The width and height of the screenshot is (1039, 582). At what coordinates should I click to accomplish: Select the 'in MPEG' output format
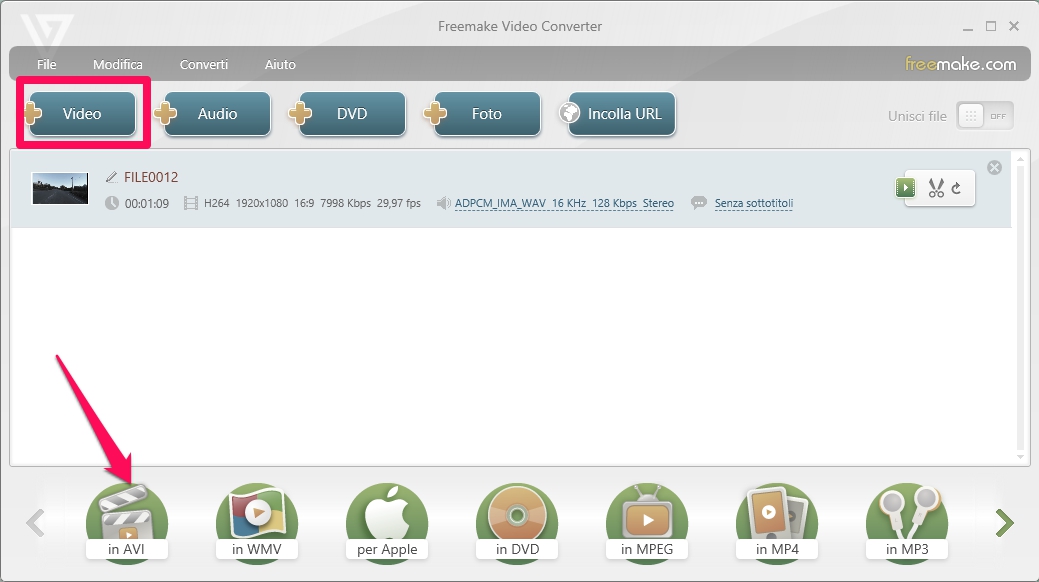click(647, 522)
